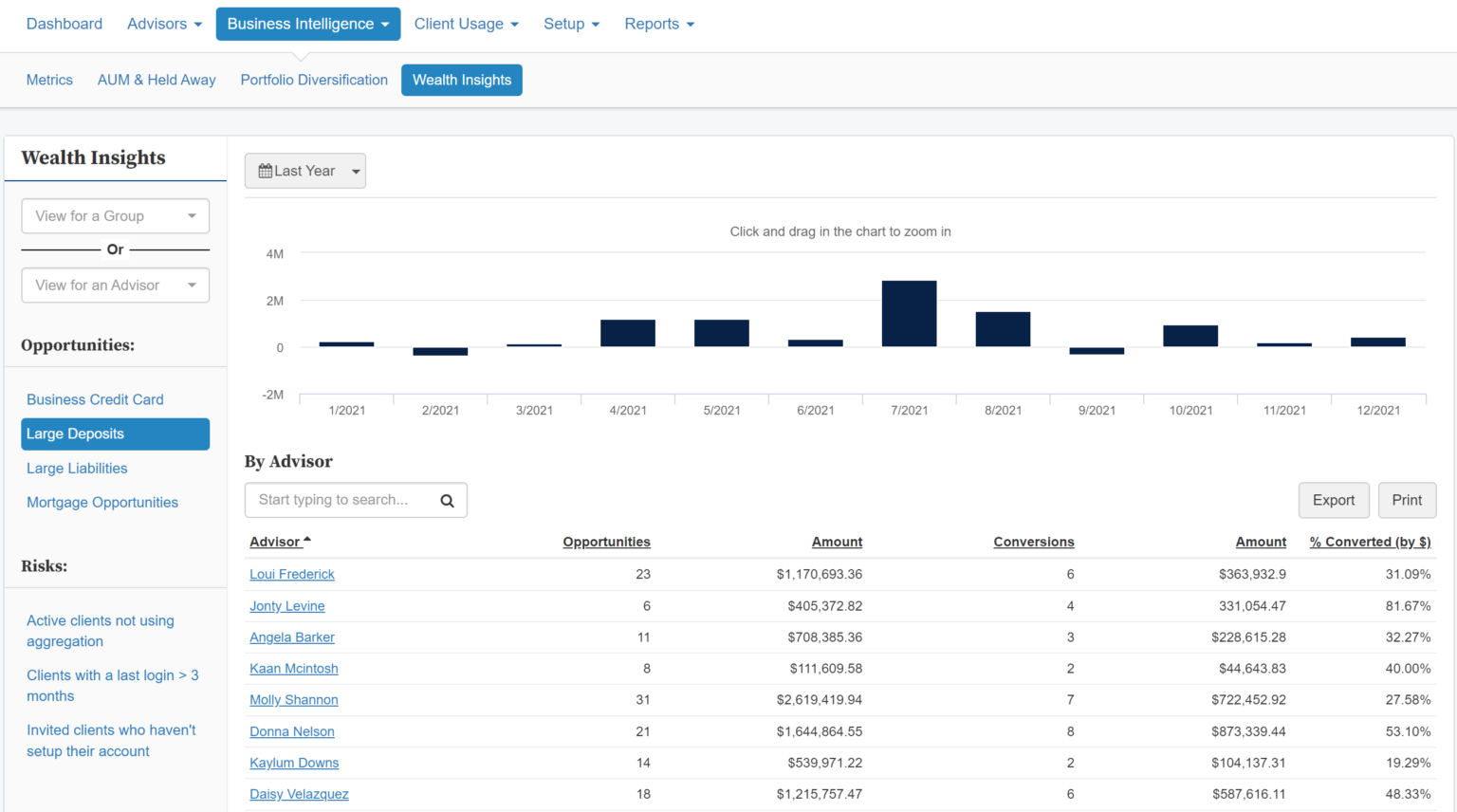Click the tall chart bar for 7/2021

tap(909, 313)
